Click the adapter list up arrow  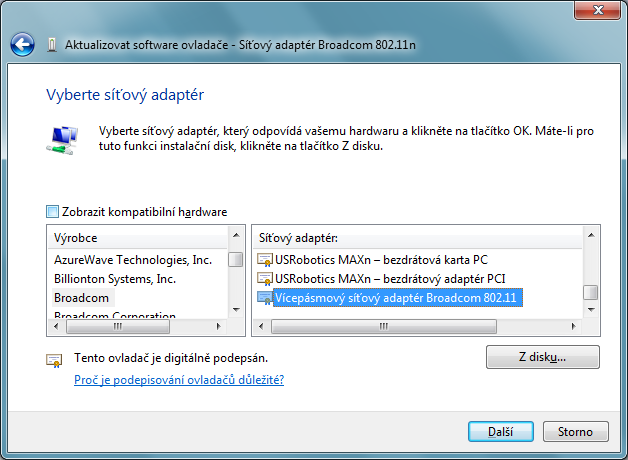[591, 235]
